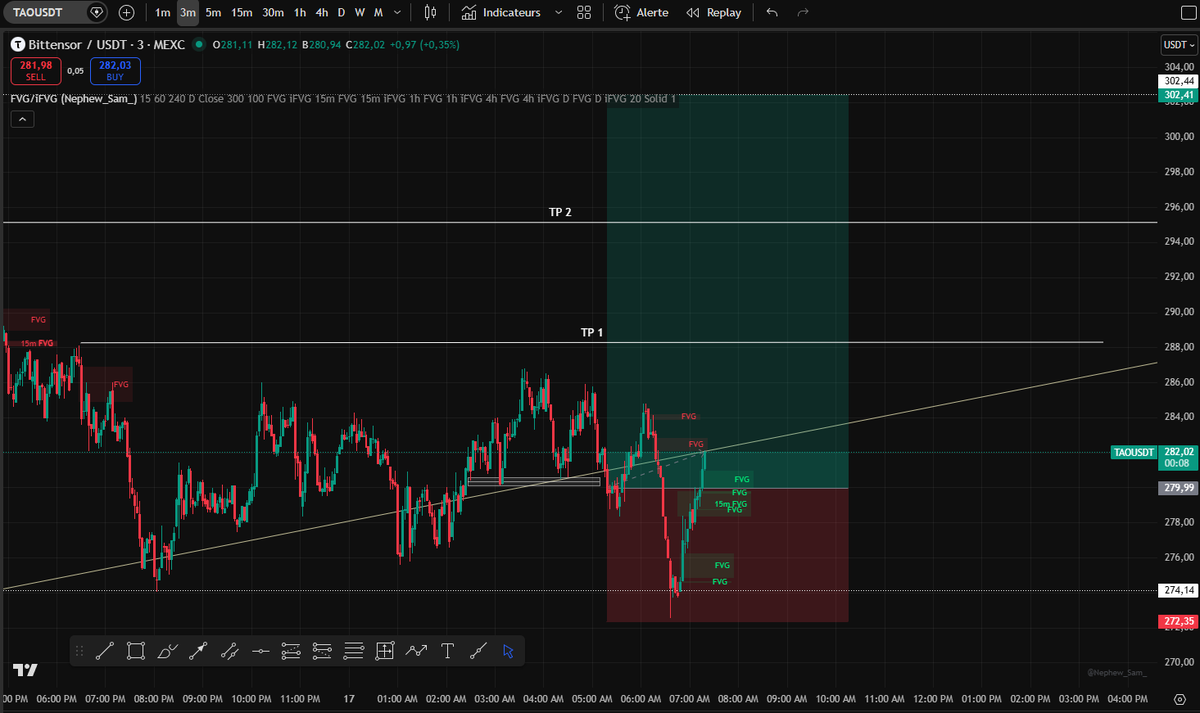The image size is (1200, 713).
Task: Select the fixed range measure tool
Action: pos(384,651)
